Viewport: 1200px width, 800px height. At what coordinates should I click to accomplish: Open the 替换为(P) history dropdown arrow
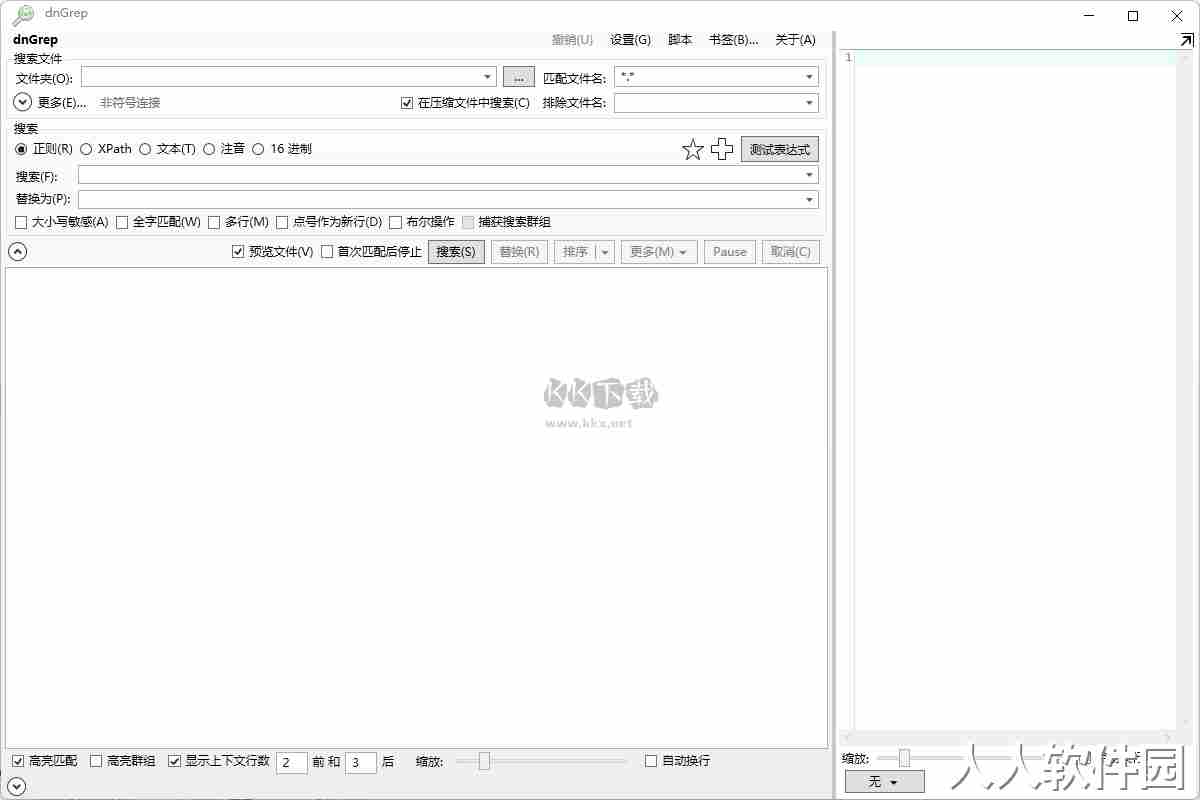click(x=809, y=199)
